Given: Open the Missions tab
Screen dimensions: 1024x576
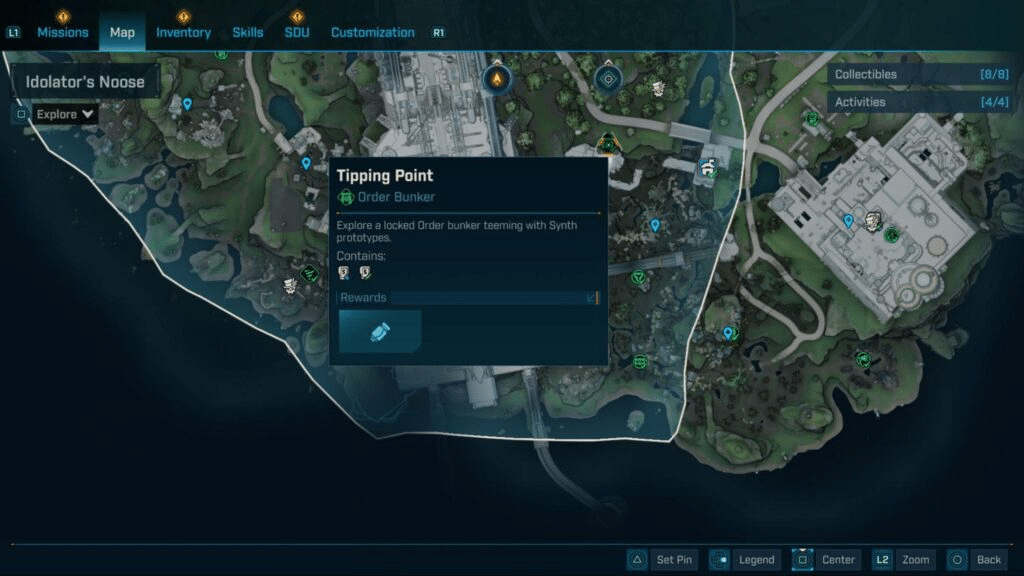Looking at the screenshot, I should (62, 32).
